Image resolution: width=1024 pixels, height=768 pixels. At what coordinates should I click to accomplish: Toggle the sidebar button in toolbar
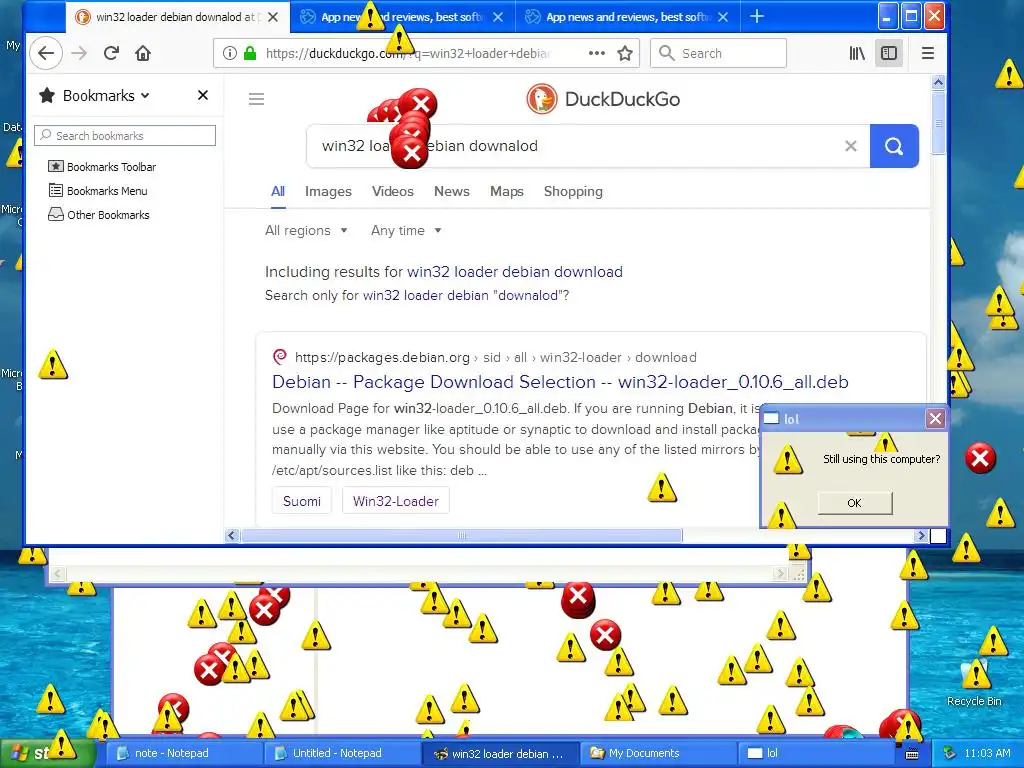889,54
